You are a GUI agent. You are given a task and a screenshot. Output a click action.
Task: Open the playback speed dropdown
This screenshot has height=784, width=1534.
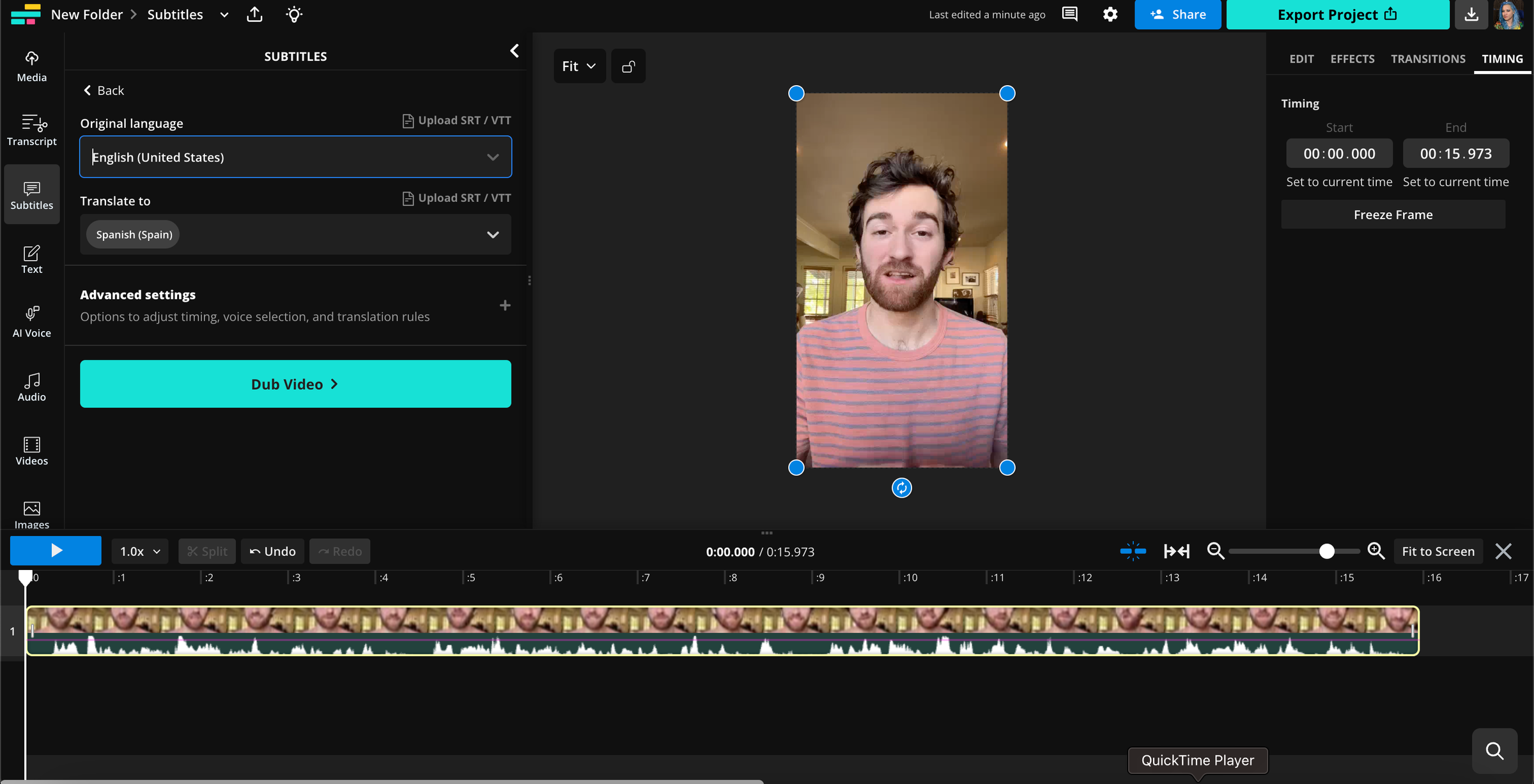click(x=139, y=551)
